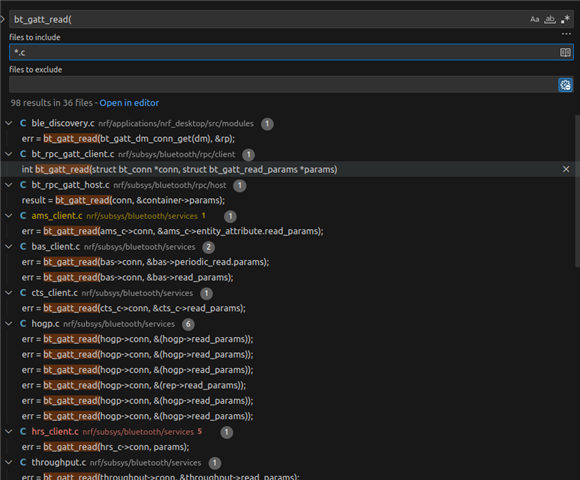Dismiss the bt_rpc_gatt_client.c match line
580x480 pixels.
coord(566,169)
